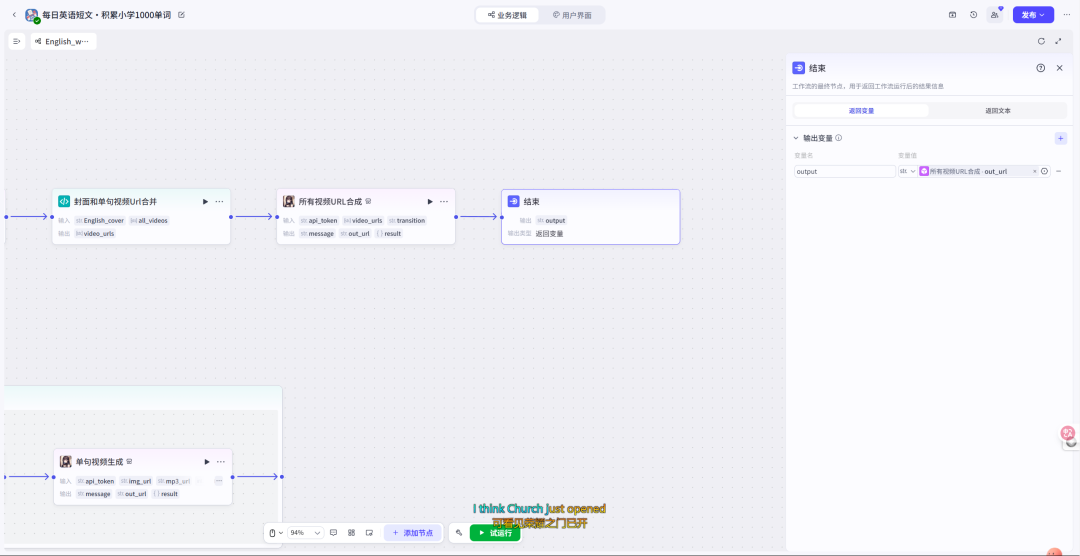Run the 所有视频URL合成 node
The height and width of the screenshot is (556, 1080).
click(430, 201)
